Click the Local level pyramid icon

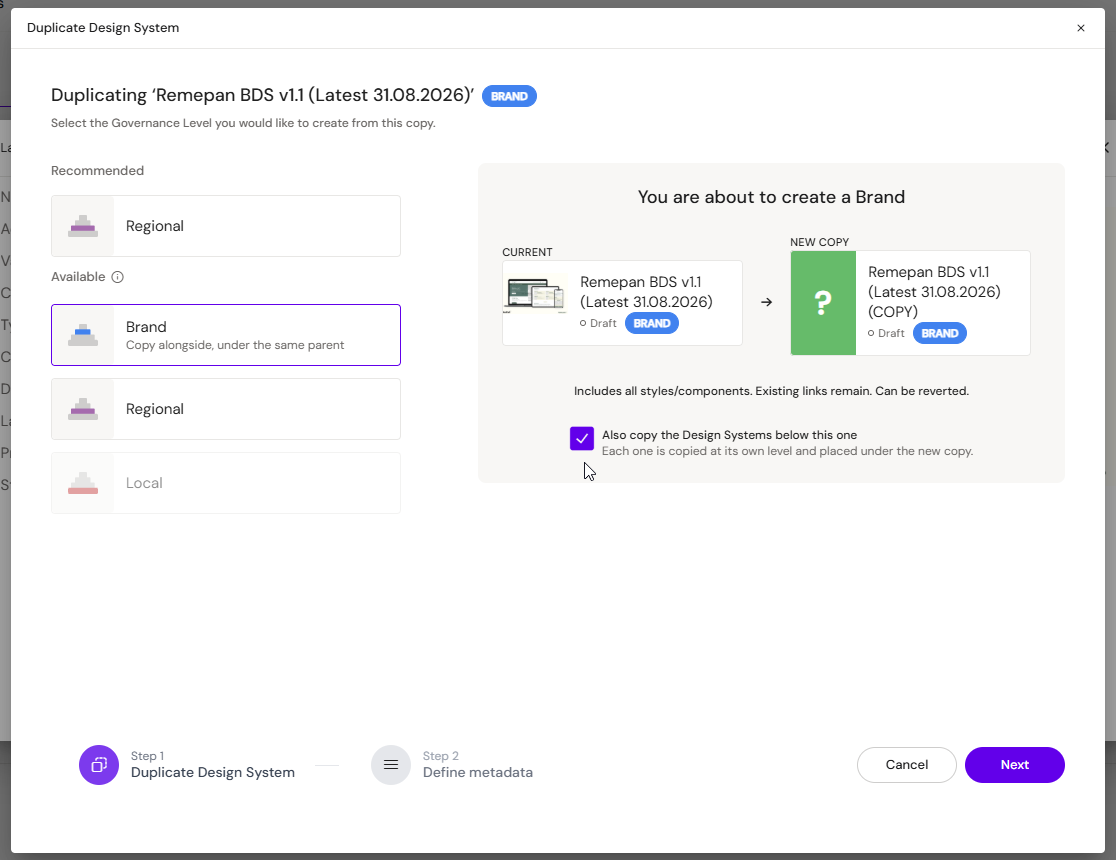(83, 483)
